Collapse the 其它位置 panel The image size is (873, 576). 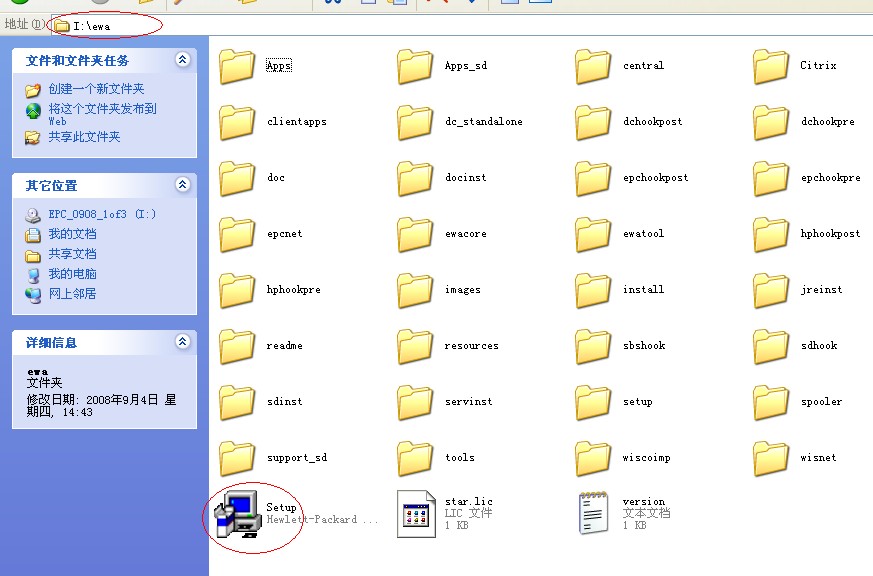(182, 185)
